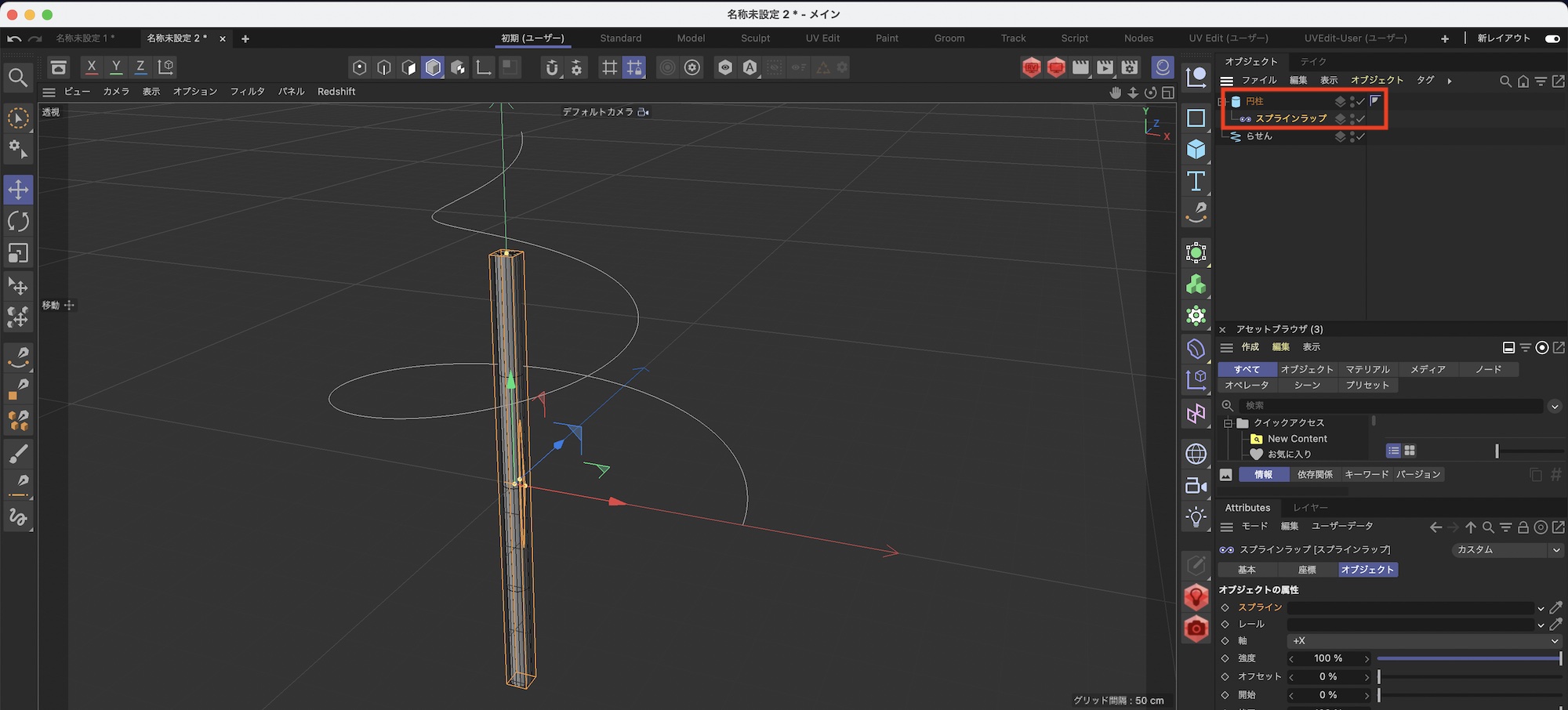Toggle the 新レイアウト switch

click(x=1552, y=38)
